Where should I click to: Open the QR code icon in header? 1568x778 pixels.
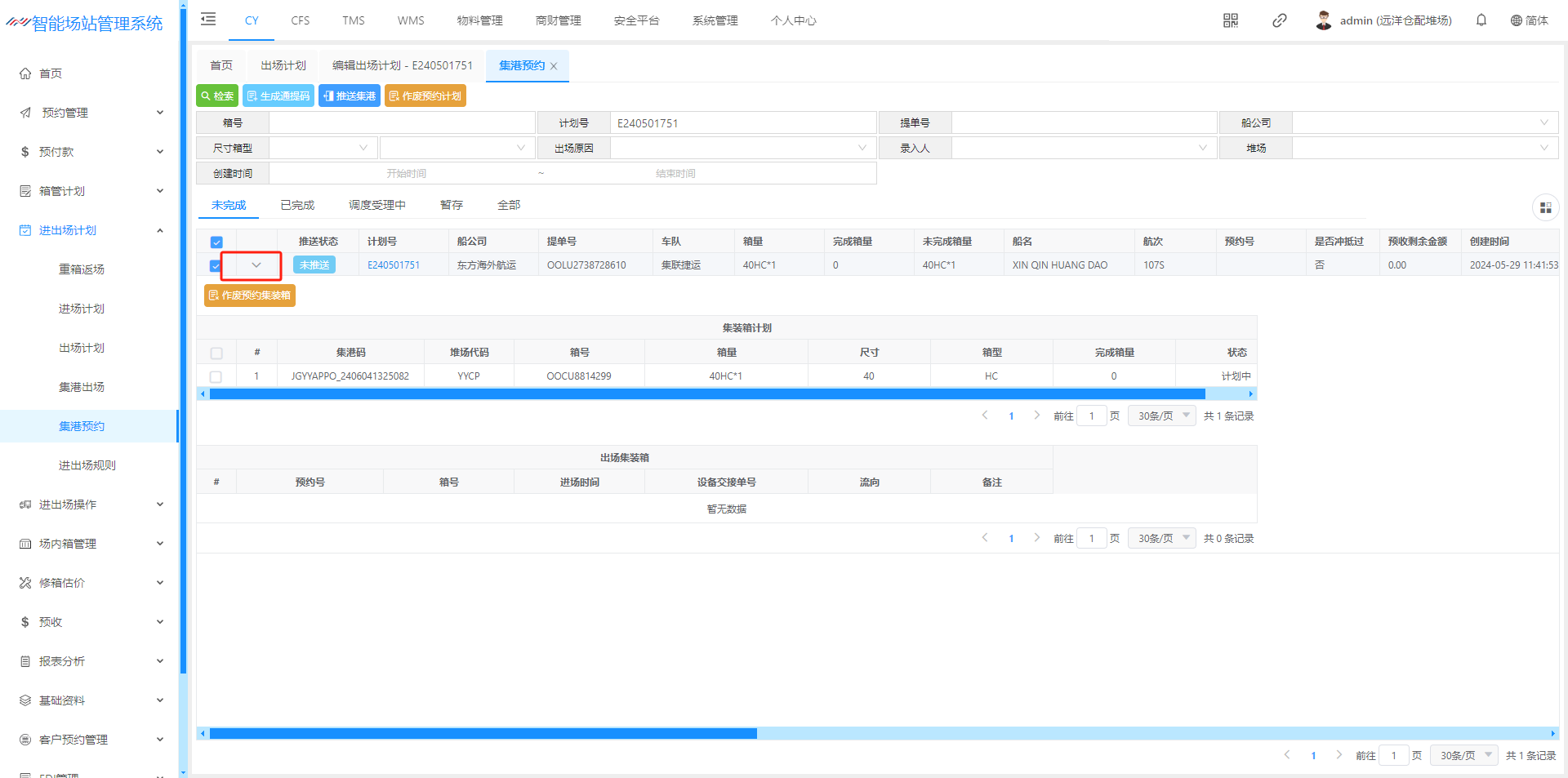point(1230,20)
